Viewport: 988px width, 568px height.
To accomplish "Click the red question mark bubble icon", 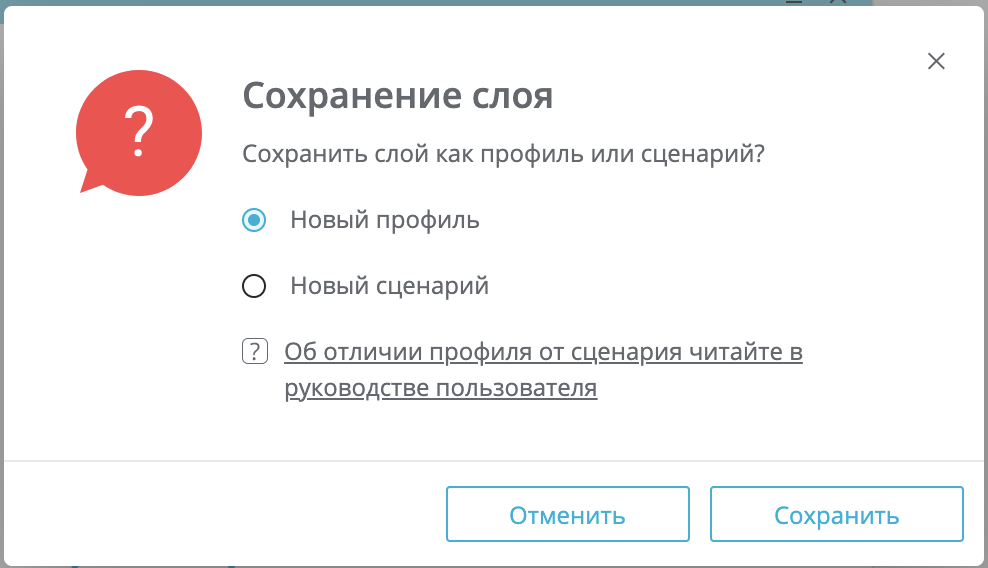I will pos(138,133).
